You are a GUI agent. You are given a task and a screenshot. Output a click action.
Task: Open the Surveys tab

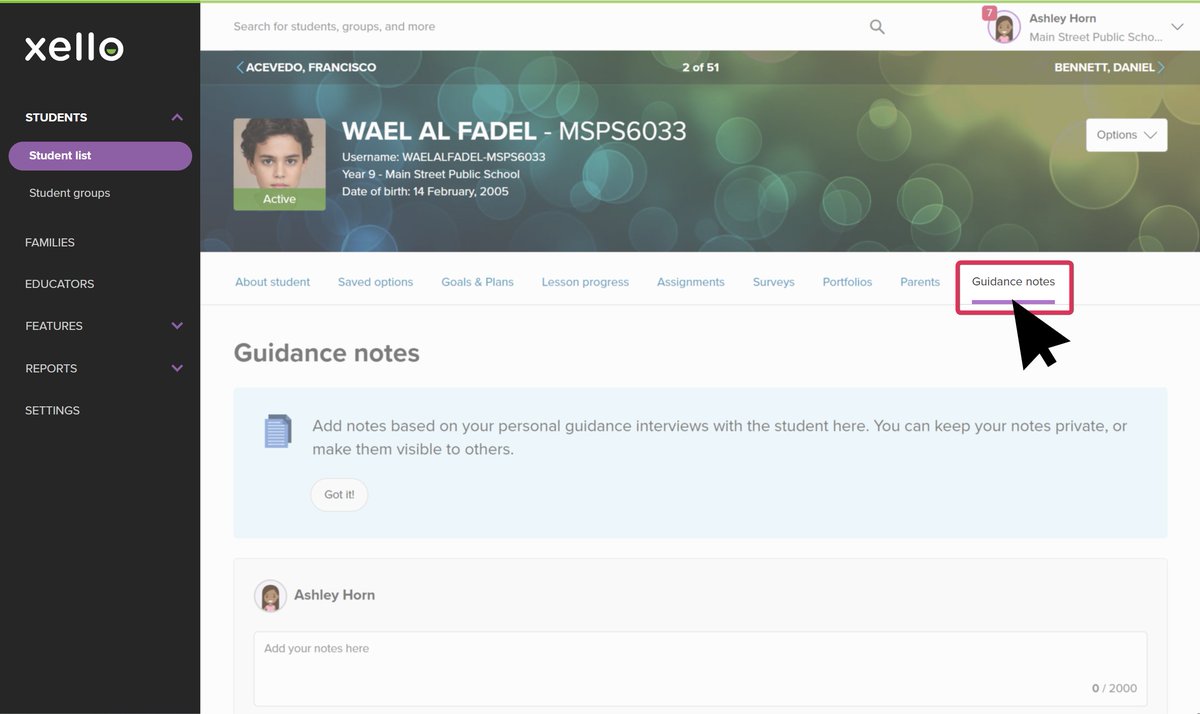tap(773, 282)
